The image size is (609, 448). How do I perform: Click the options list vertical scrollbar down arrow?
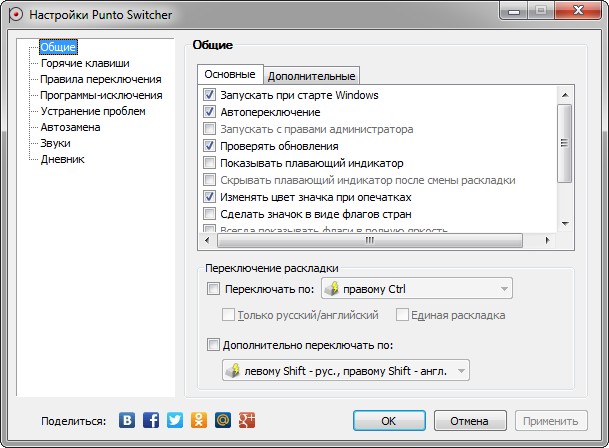564,224
